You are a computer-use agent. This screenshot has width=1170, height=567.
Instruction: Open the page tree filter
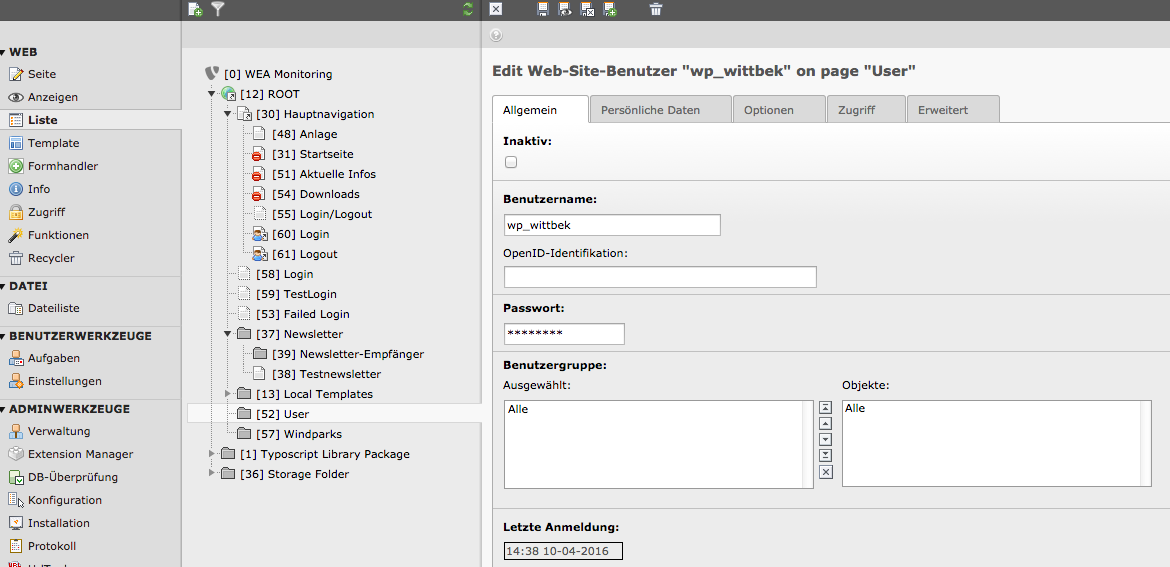218,9
